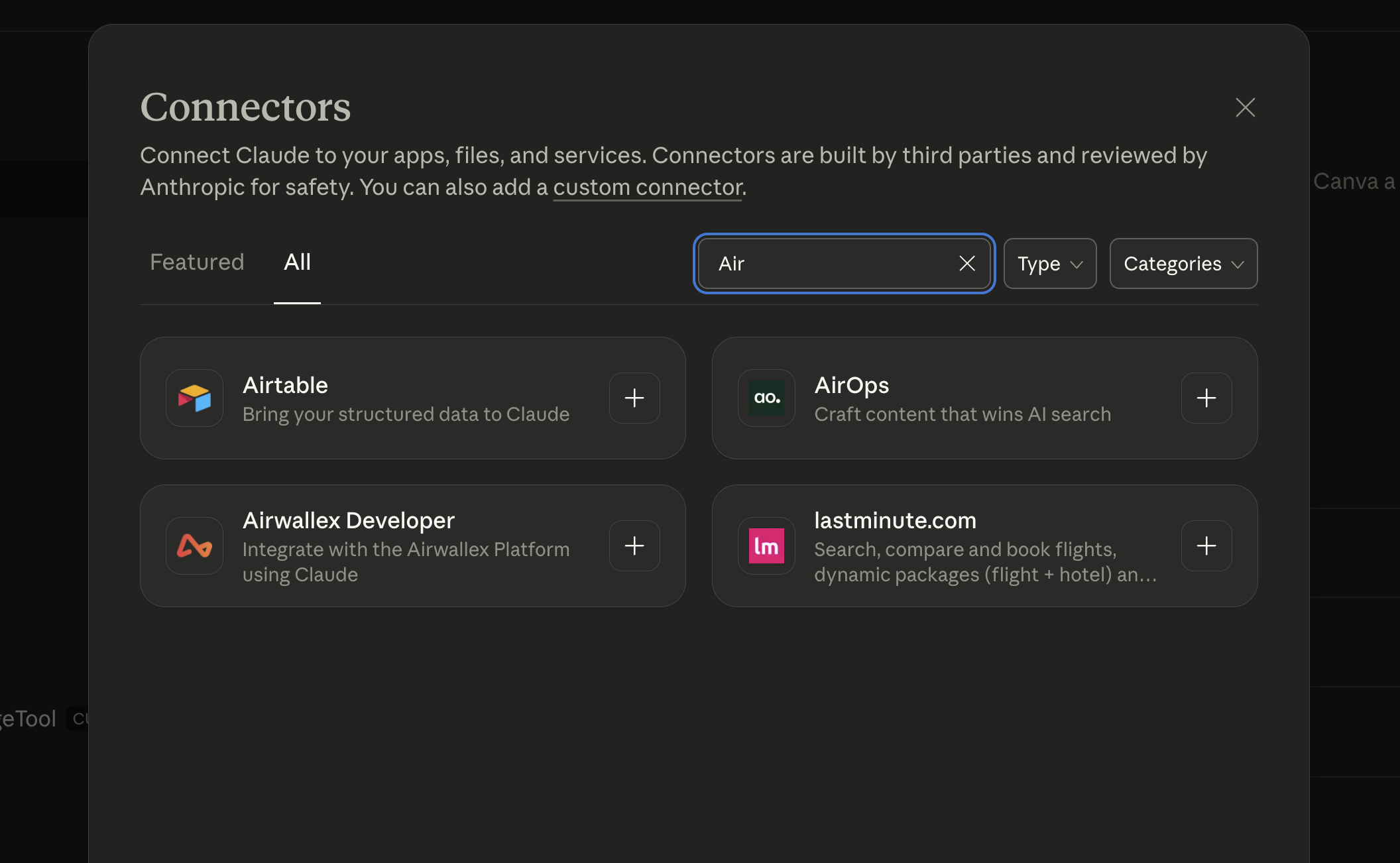
Task: Click the Airtable logo icon
Action: coord(194,398)
